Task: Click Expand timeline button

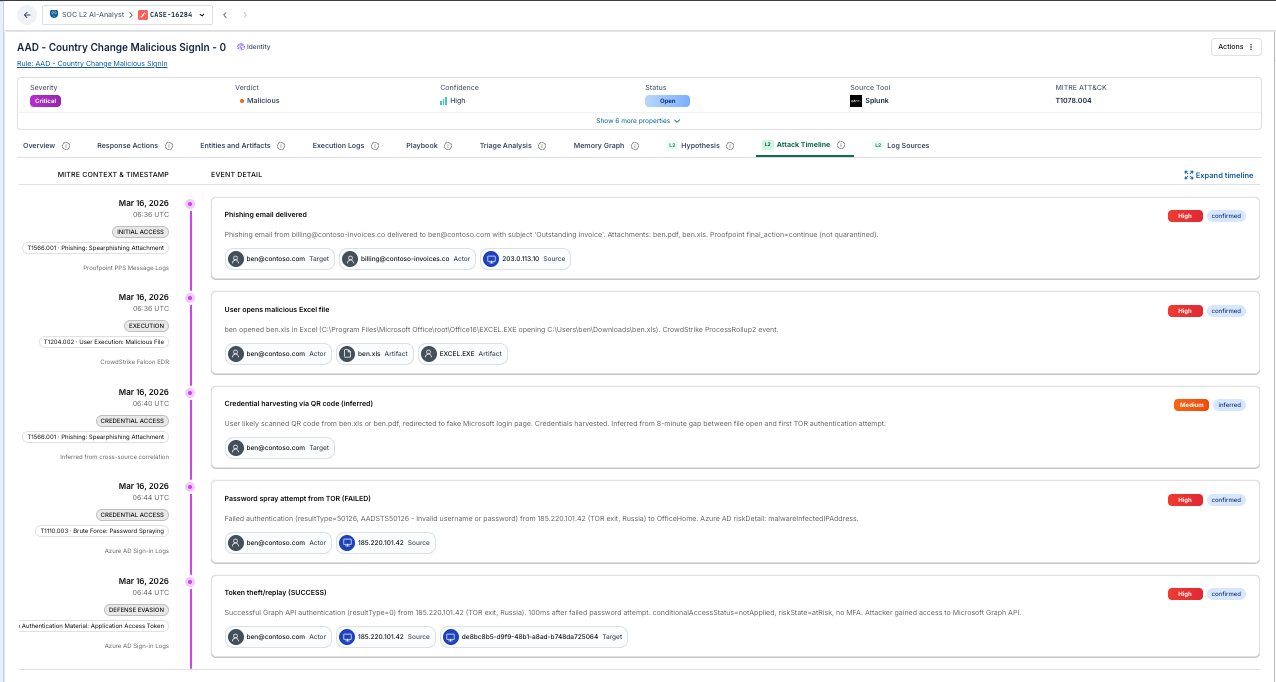Action: click(1218, 175)
